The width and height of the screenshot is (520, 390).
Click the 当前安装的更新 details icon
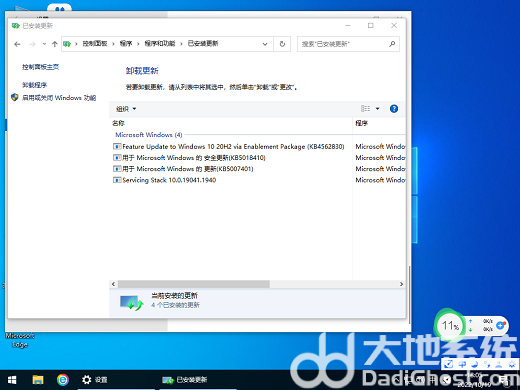click(131, 302)
